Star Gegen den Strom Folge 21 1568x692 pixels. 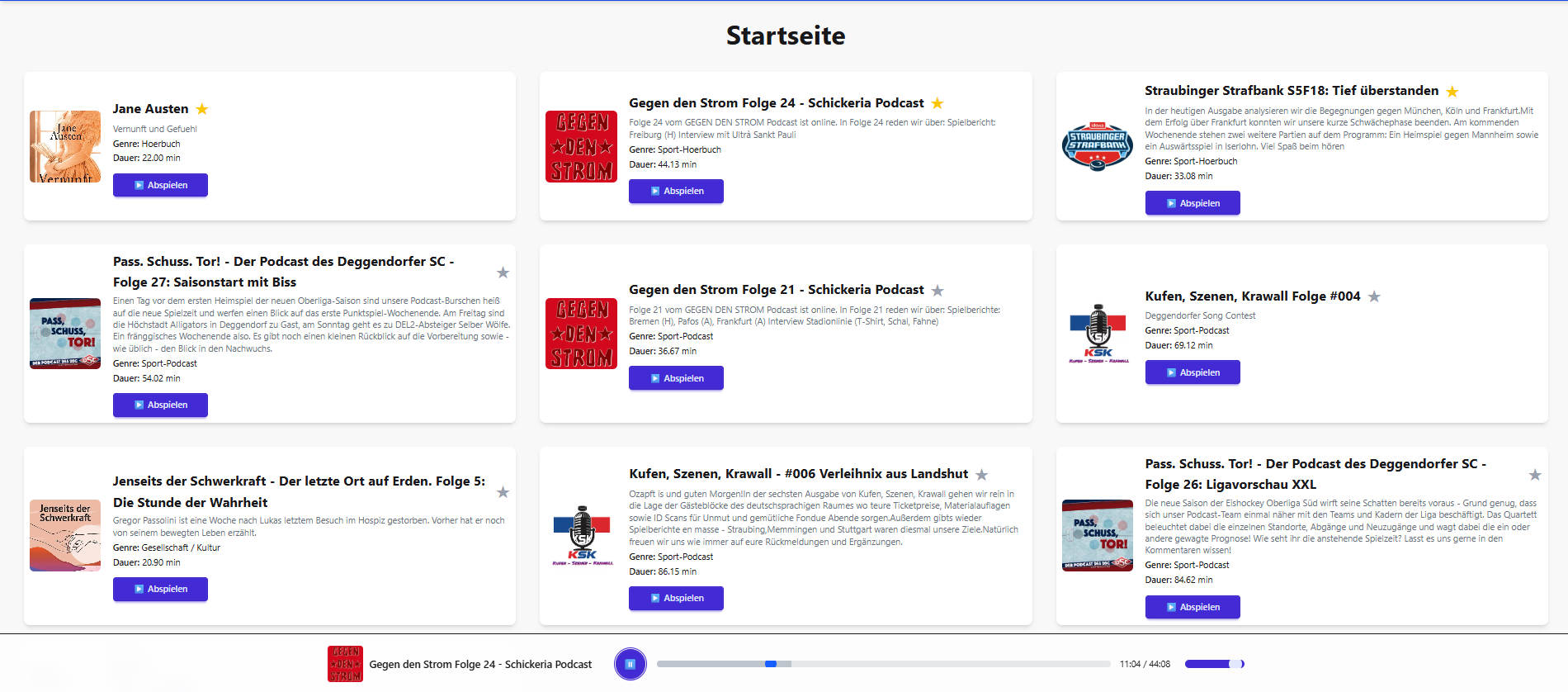pyautogui.click(x=937, y=291)
